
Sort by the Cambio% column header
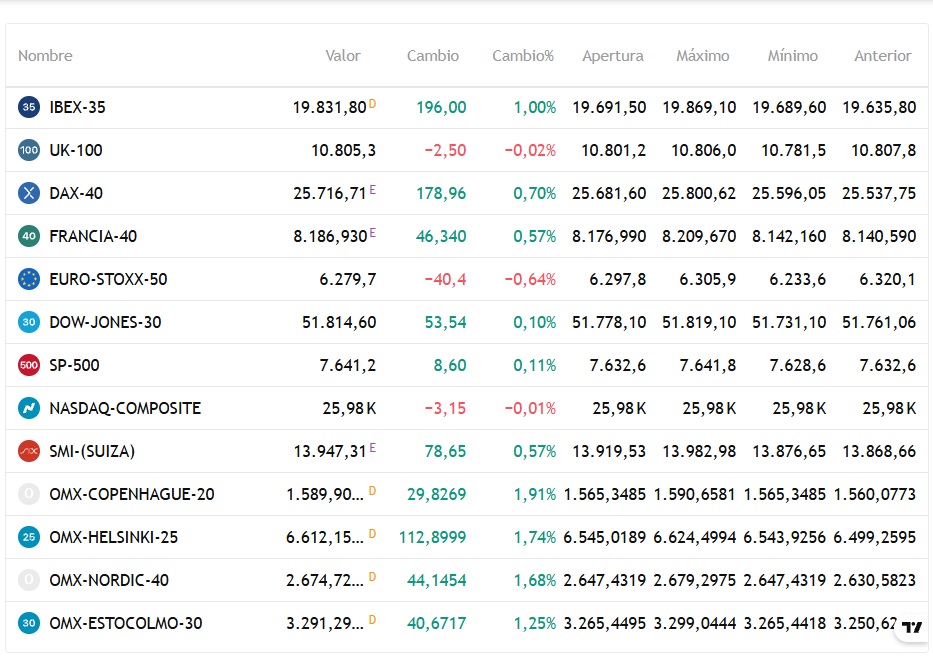522,55
